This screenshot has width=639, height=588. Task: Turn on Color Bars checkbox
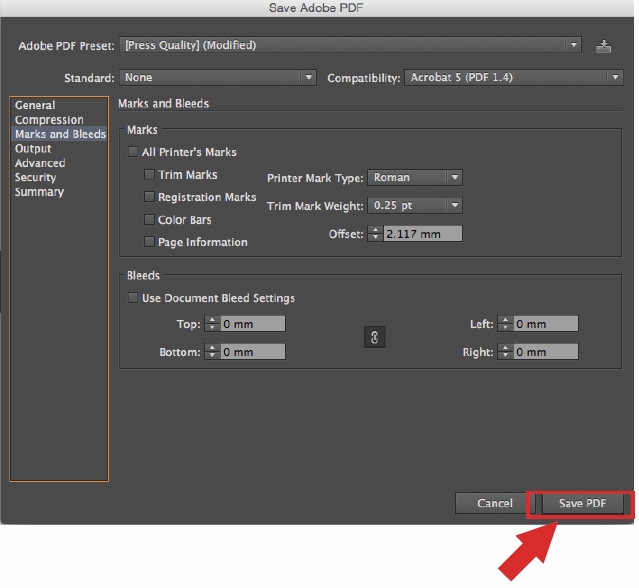150,220
